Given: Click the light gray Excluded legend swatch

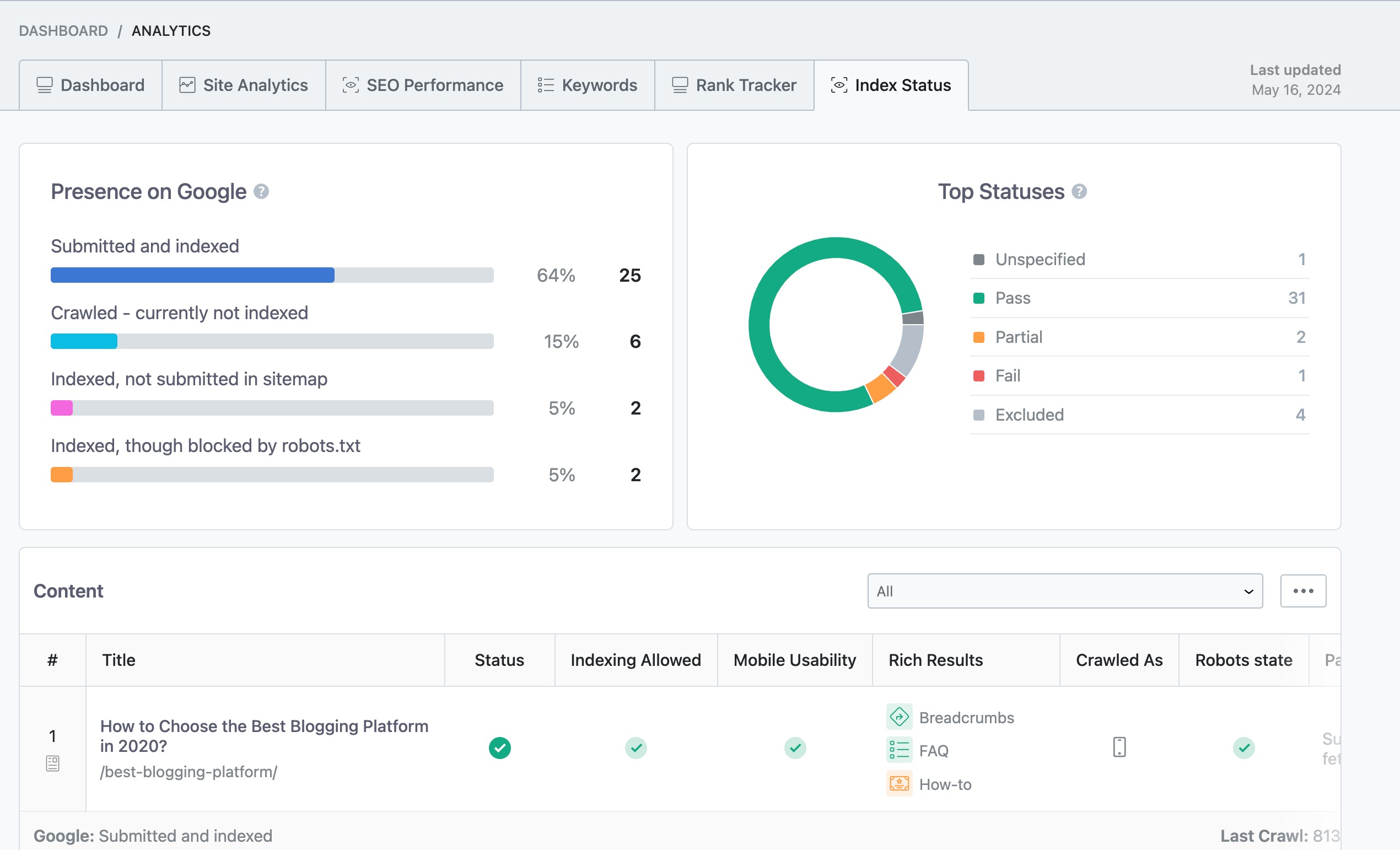Looking at the screenshot, I should tap(978, 415).
